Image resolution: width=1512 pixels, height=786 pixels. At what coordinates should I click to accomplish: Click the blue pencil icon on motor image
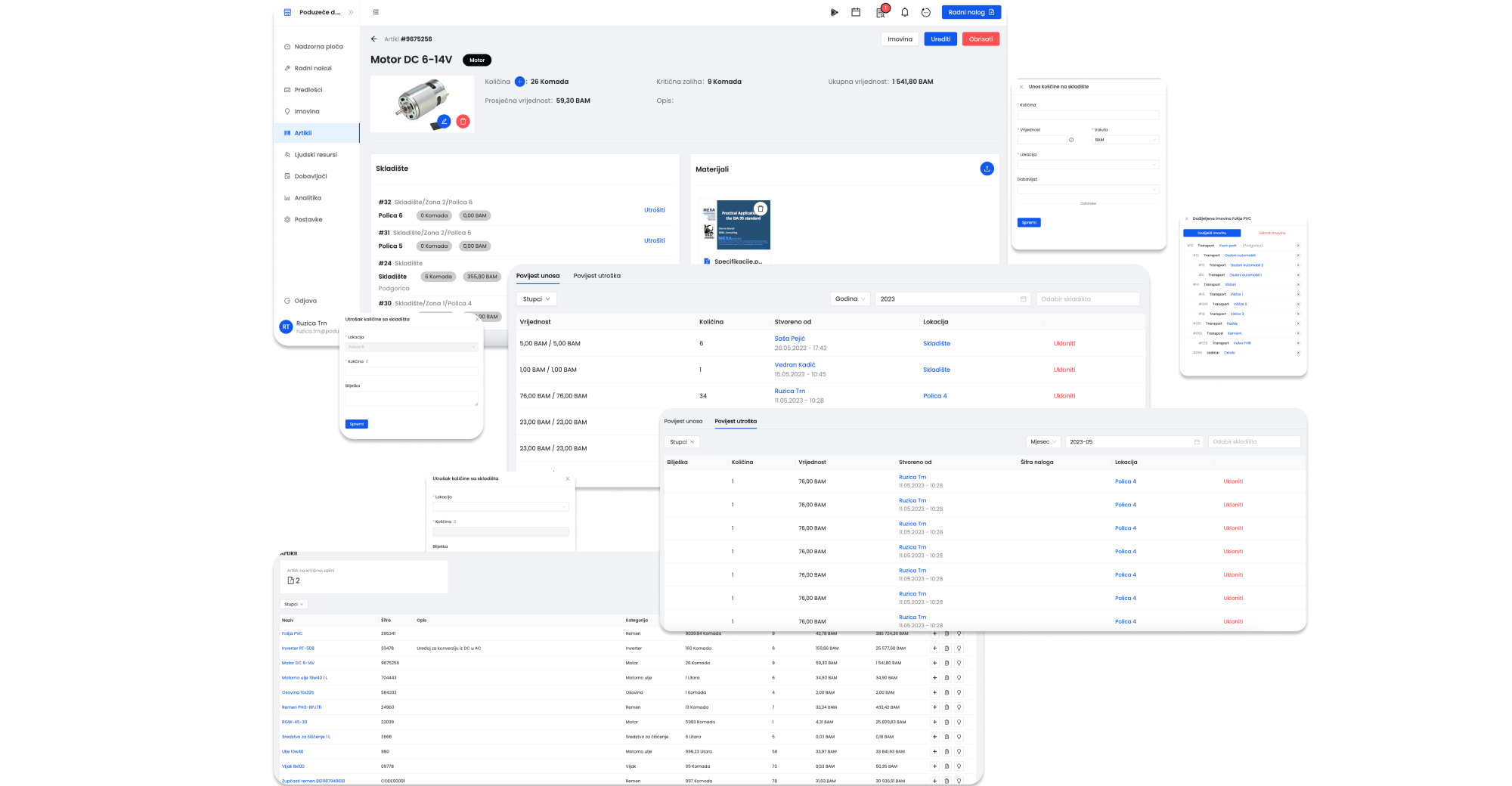(444, 121)
